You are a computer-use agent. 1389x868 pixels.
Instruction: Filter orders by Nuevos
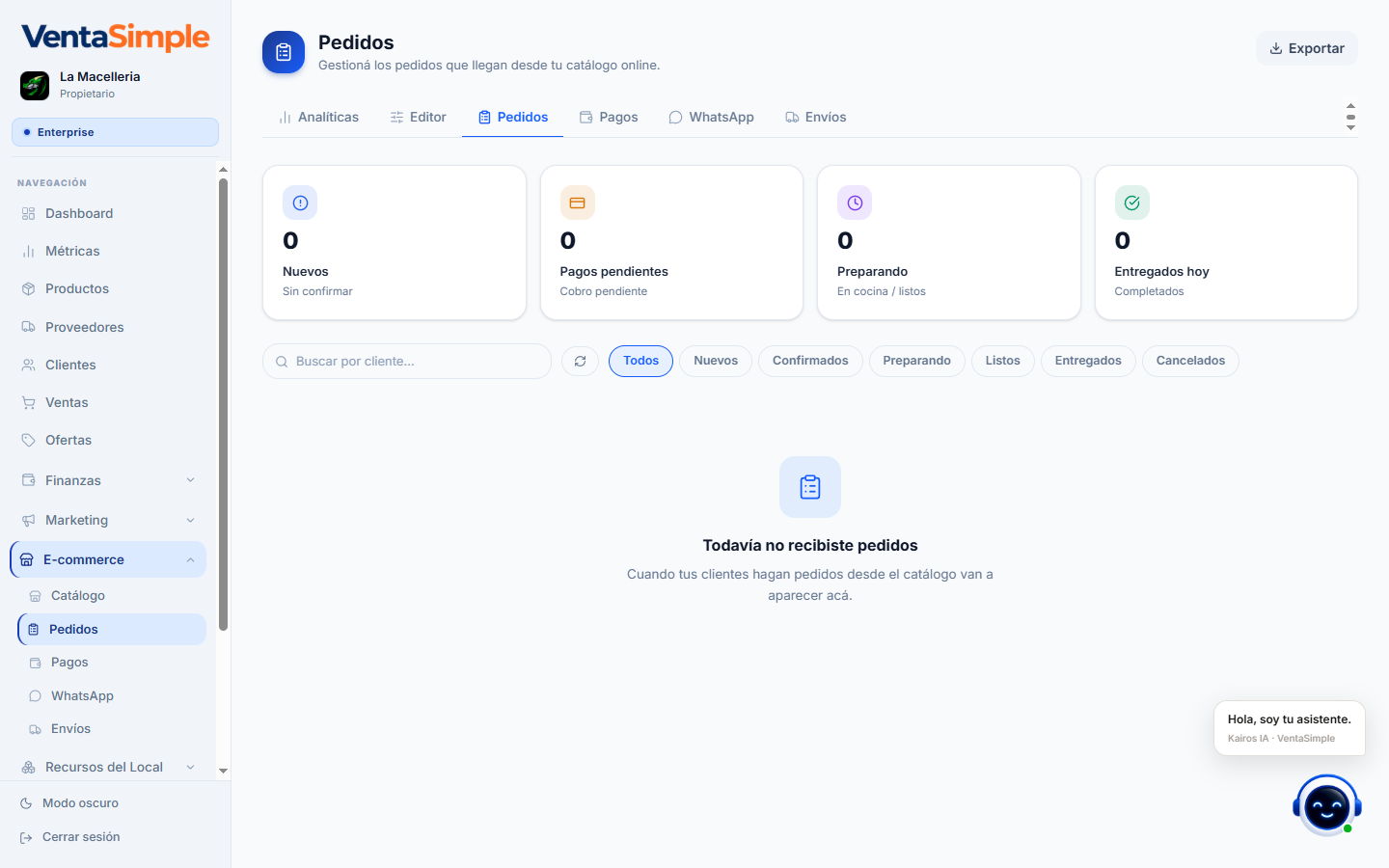tap(716, 361)
